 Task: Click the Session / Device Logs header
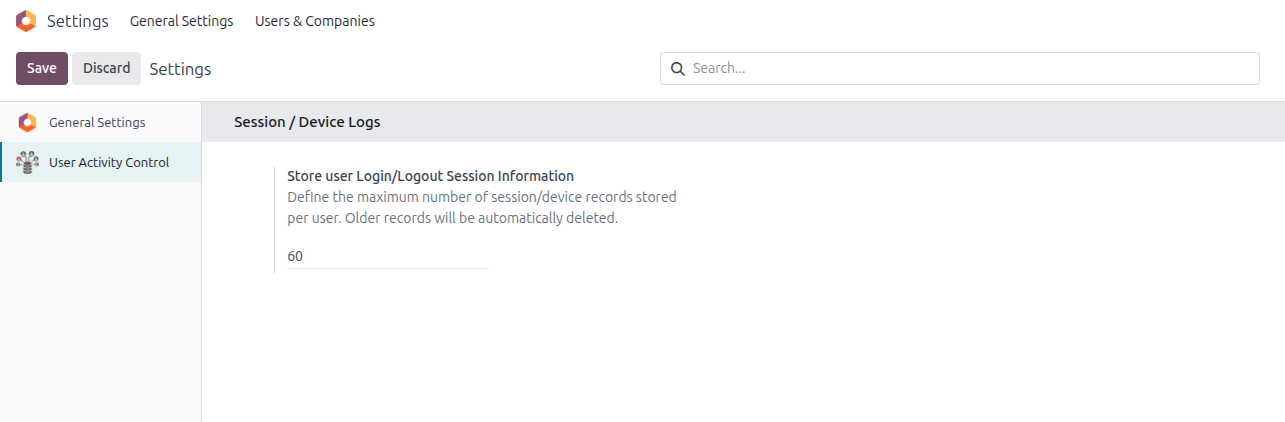(x=307, y=122)
